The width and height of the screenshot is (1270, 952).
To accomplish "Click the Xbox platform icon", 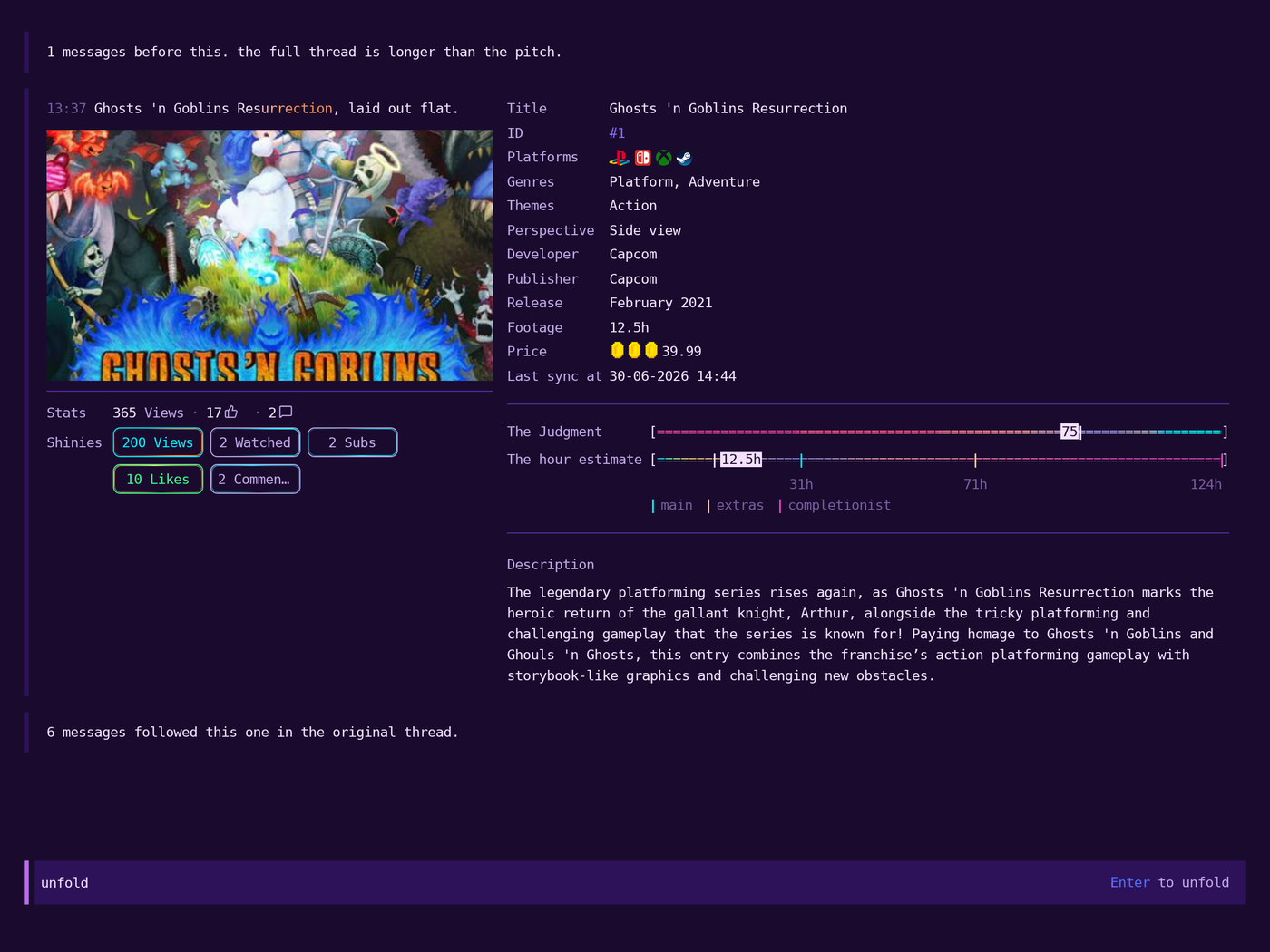I will pyautogui.click(x=664, y=158).
